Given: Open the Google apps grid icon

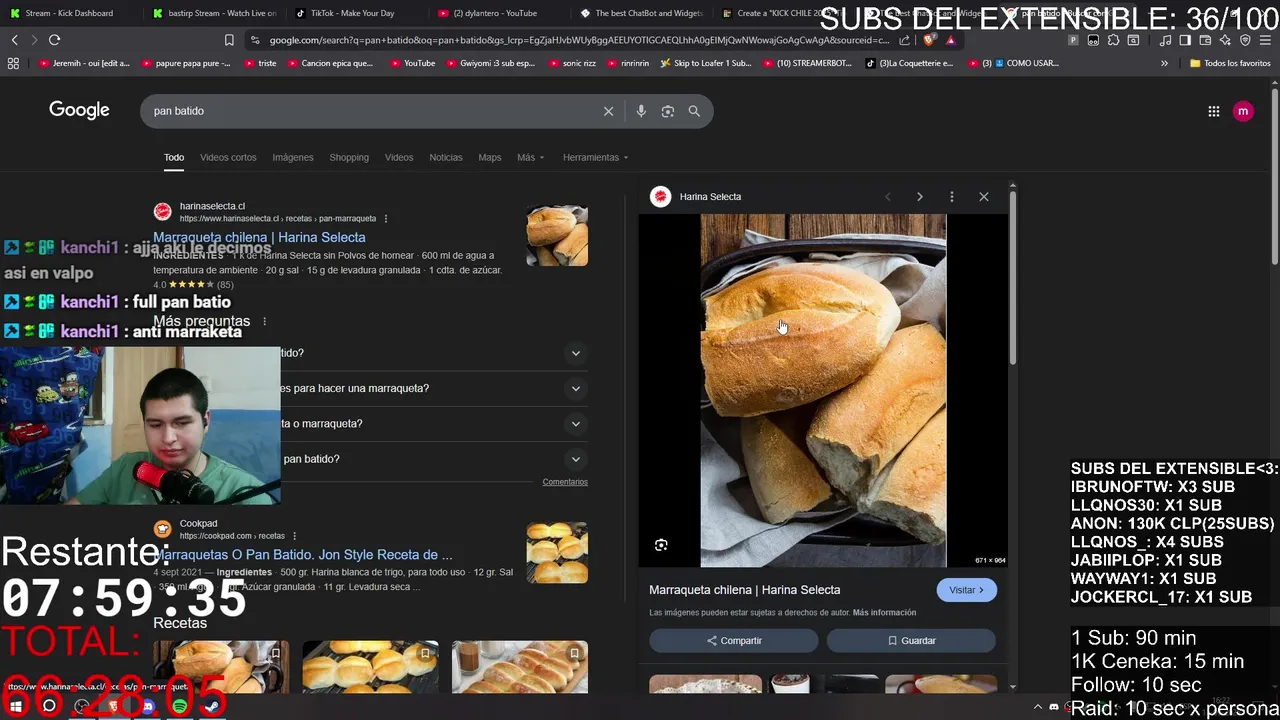Looking at the screenshot, I should (1213, 111).
